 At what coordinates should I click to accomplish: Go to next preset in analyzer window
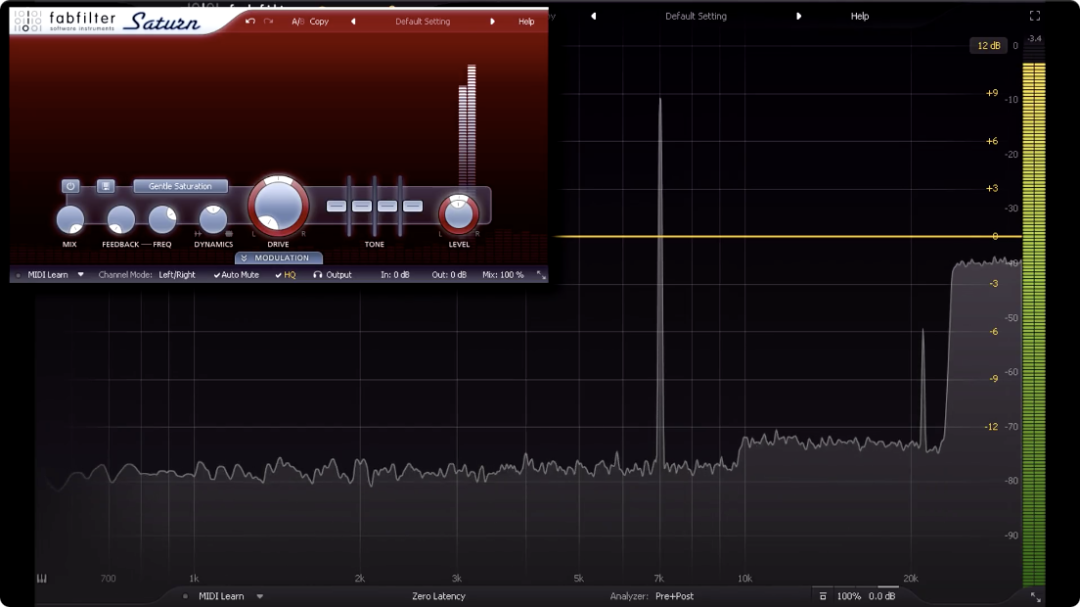click(799, 16)
